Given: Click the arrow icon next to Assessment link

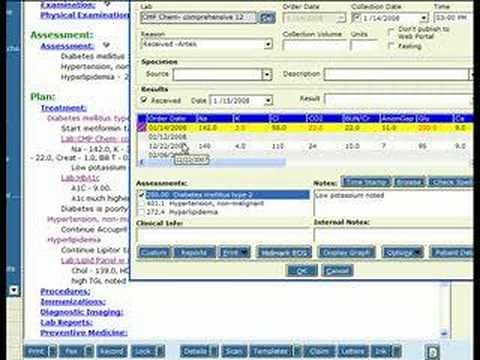Looking at the screenshot, I should [106, 45].
